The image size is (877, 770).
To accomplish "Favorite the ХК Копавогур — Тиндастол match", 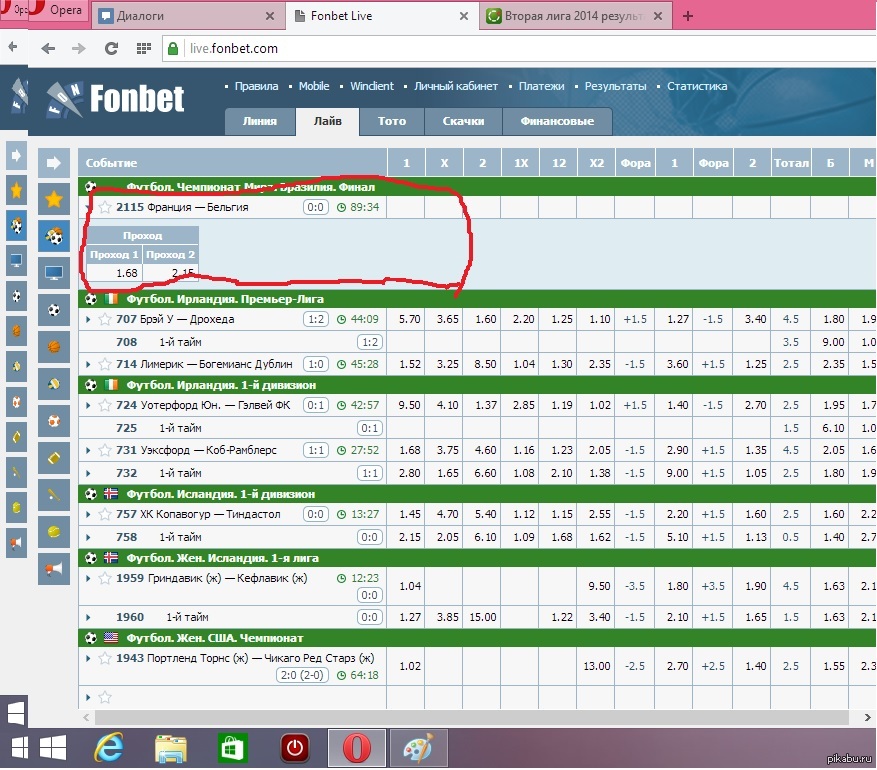I will click(x=105, y=514).
